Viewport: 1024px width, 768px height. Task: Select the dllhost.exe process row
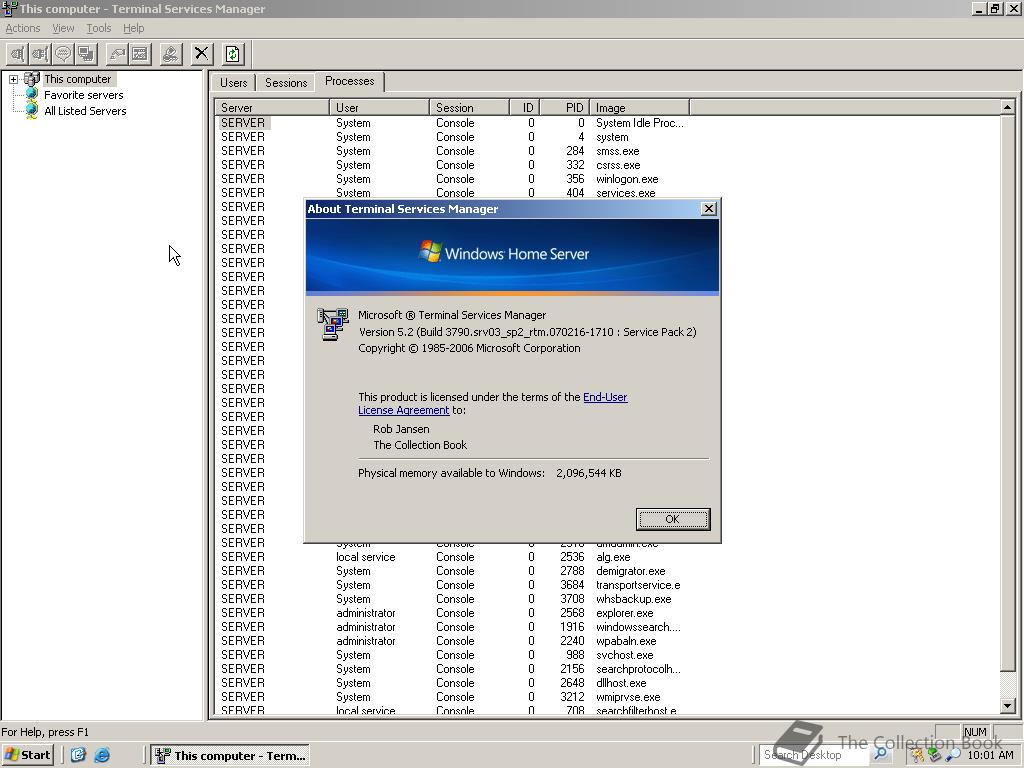(x=452, y=683)
